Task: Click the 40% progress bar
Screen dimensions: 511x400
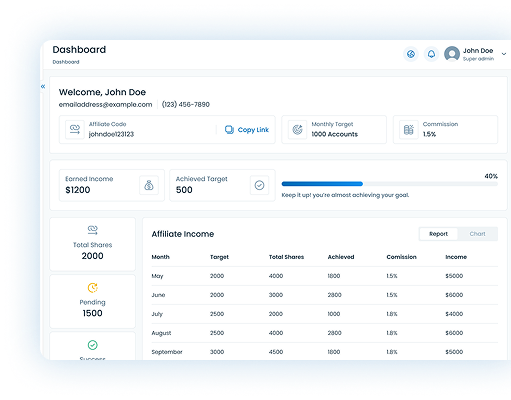Action: 389,184
